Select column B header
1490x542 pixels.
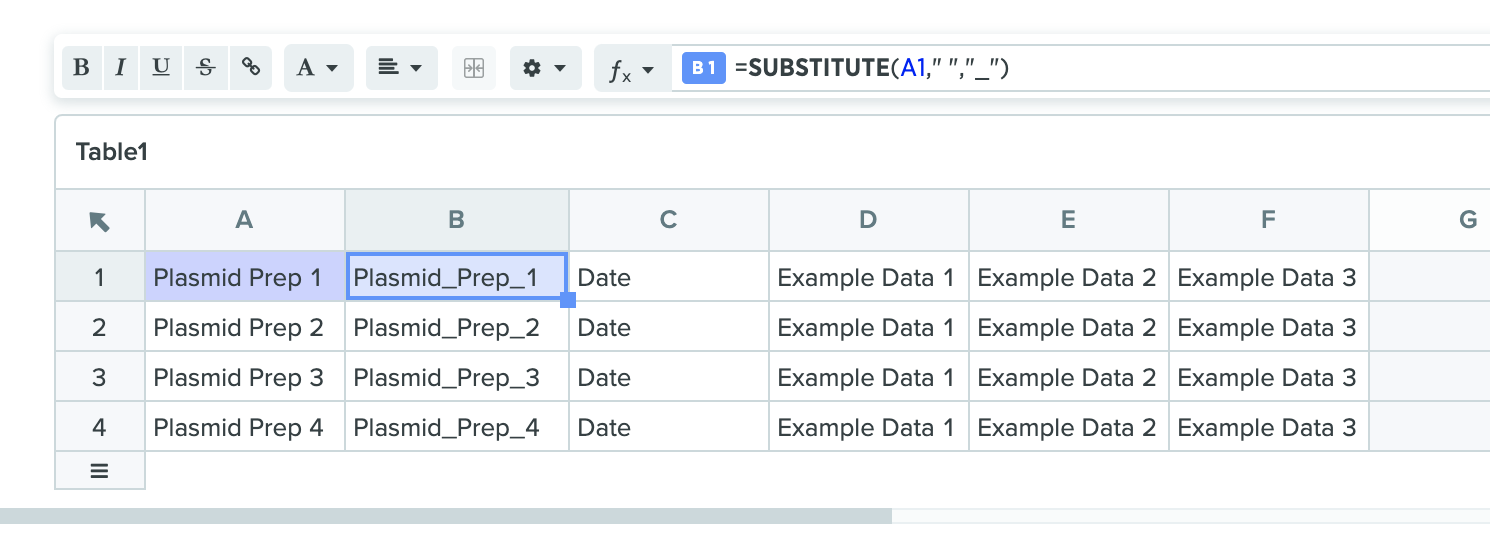[x=457, y=220]
